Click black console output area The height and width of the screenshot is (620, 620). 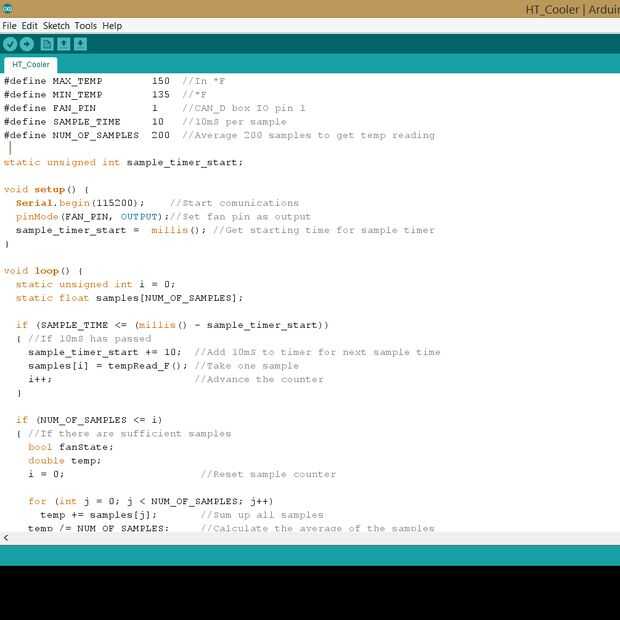point(310,593)
